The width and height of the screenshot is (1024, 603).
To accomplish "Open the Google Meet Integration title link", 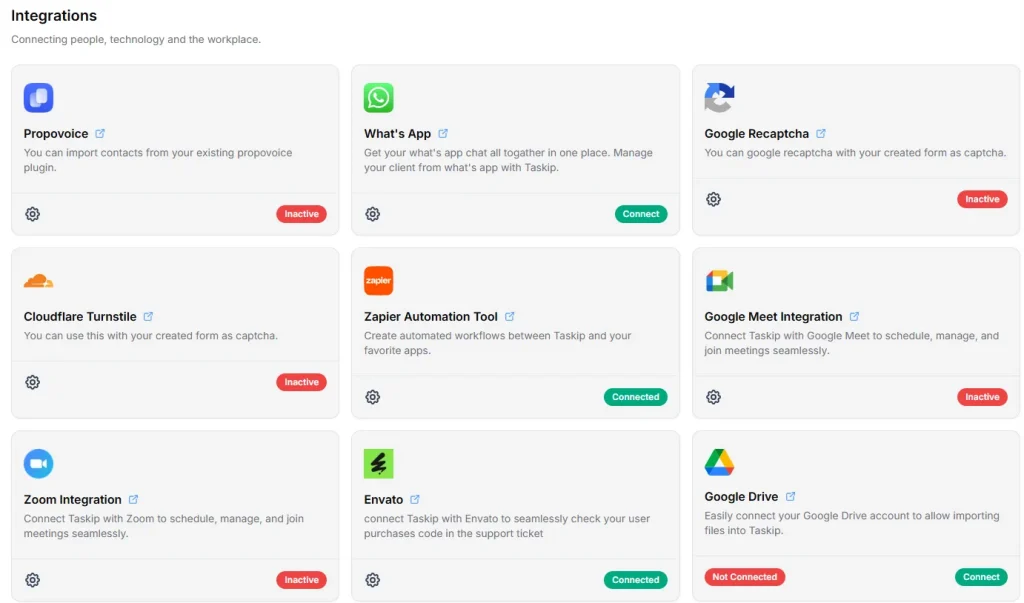I will 773,316.
